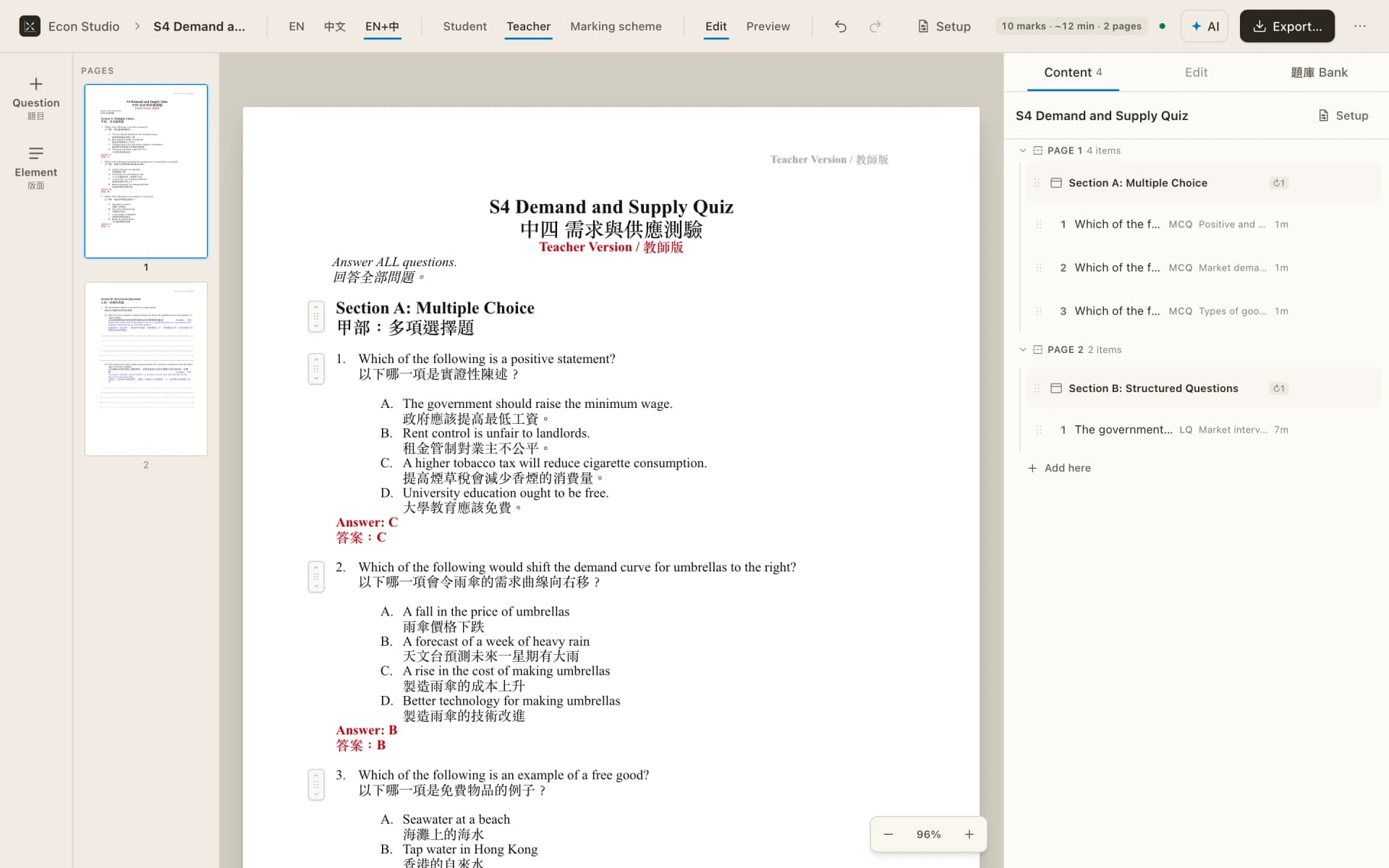1389x868 pixels.
Task: Zoom out with the minus icon
Action: coord(888,834)
